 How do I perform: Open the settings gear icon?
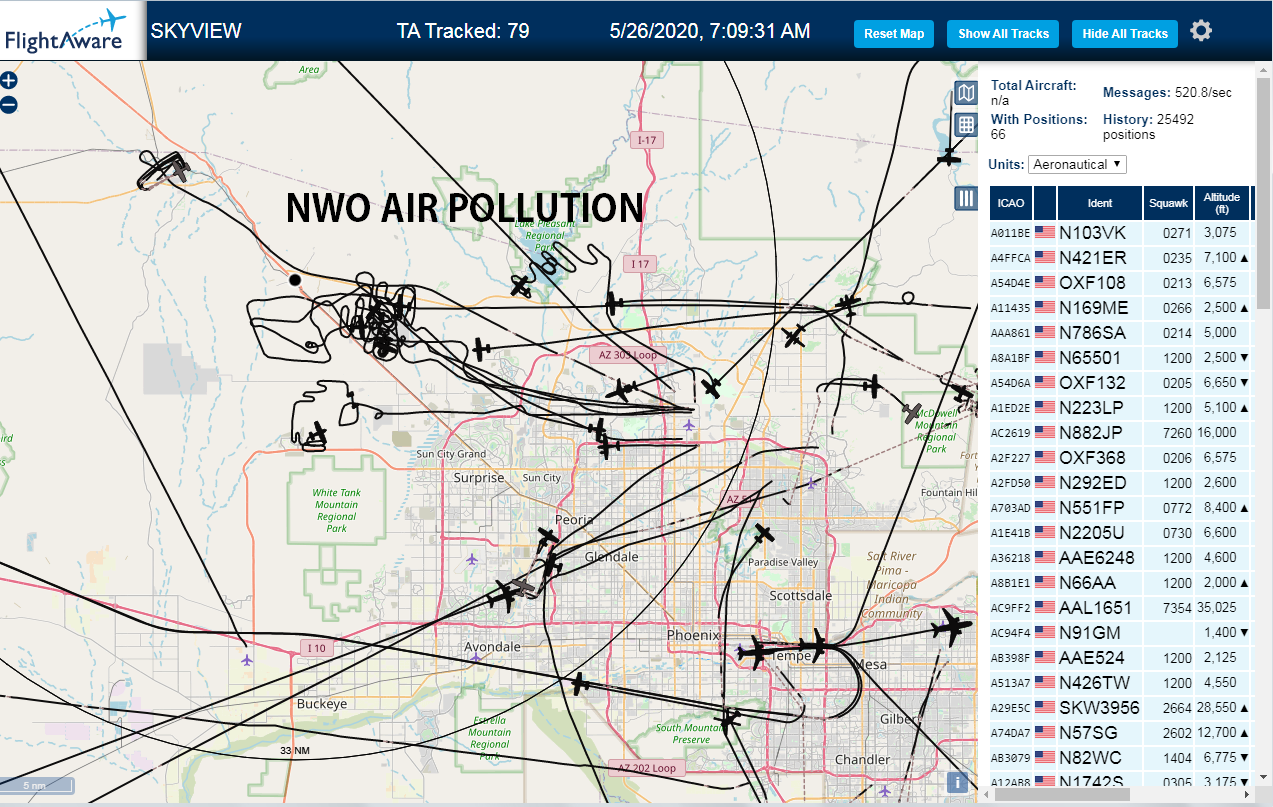[1201, 31]
